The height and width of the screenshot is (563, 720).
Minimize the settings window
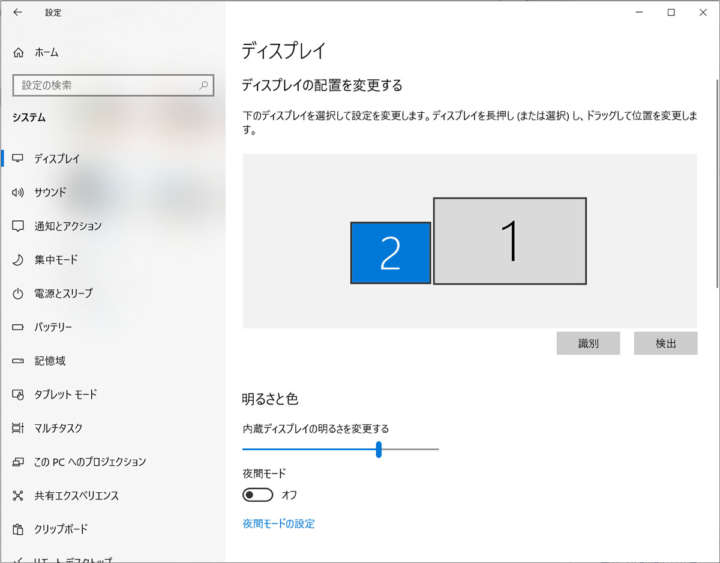(x=639, y=12)
